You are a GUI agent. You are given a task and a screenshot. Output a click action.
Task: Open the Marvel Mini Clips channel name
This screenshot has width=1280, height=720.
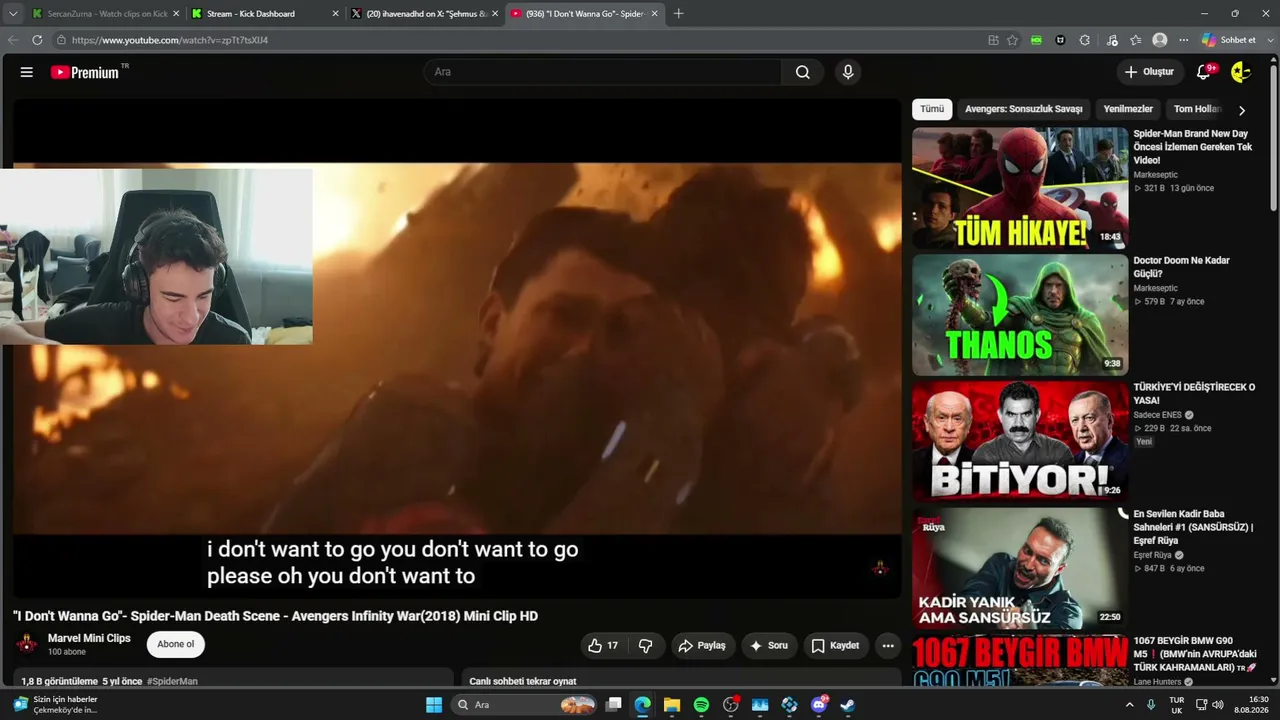pyautogui.click(x=89, y=638)
